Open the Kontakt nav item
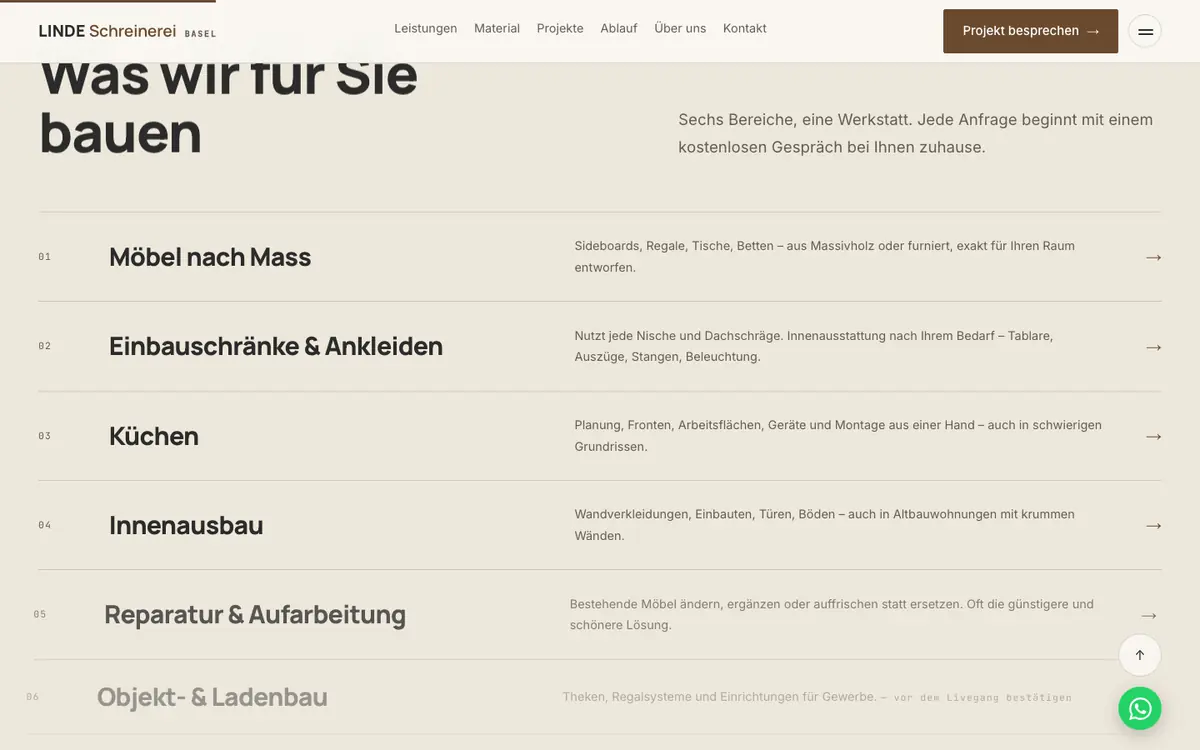The image size is (1200, 750). coord(745,29)
